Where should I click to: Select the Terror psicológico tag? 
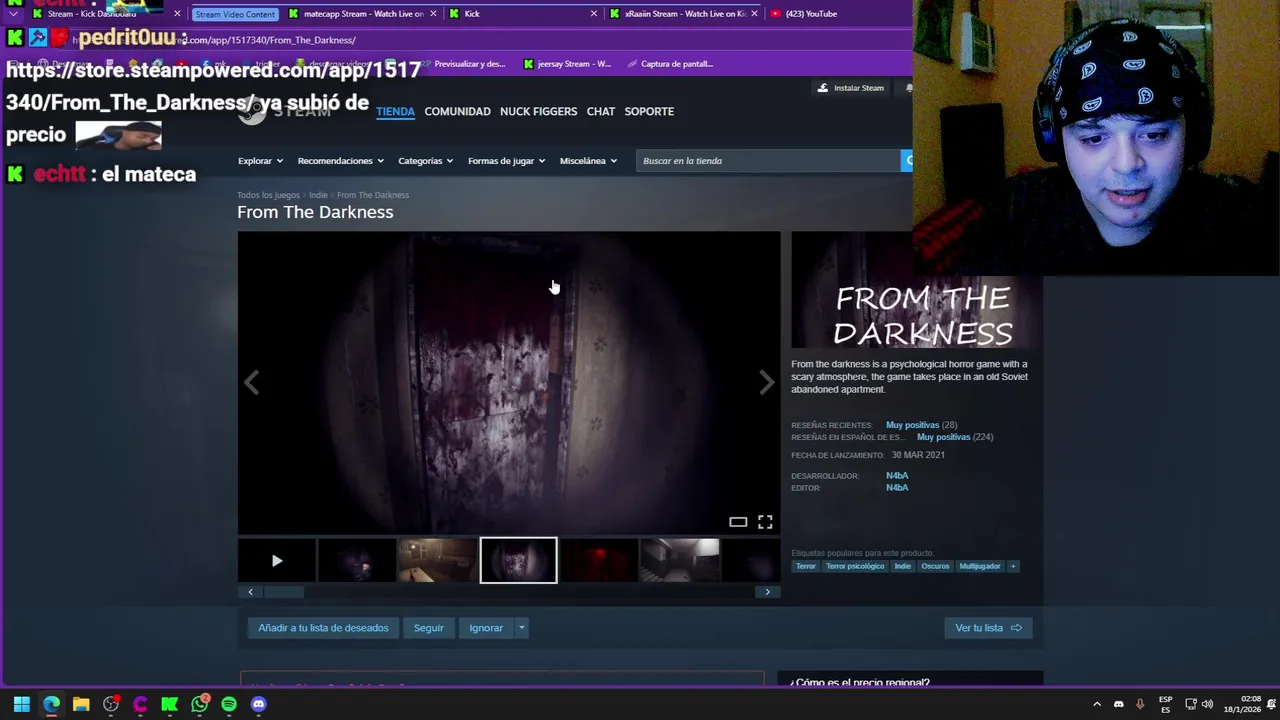[855, 566]
